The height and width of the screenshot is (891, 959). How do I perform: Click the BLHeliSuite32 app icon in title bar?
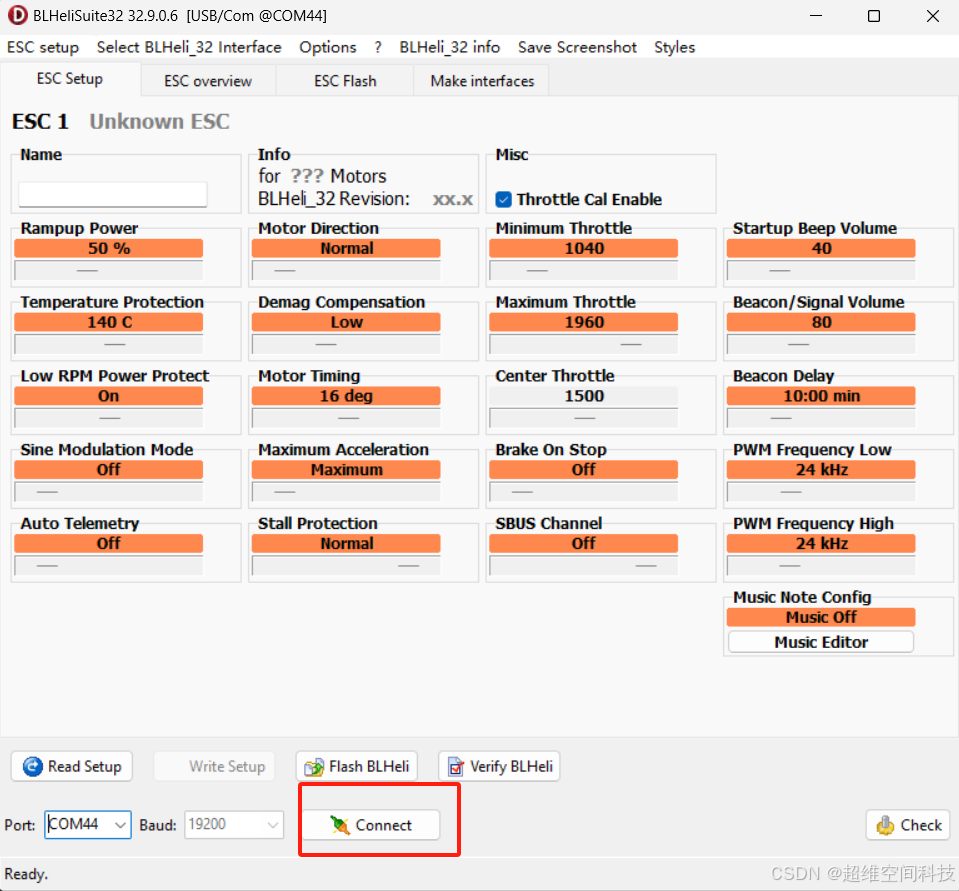click(17, 15)
